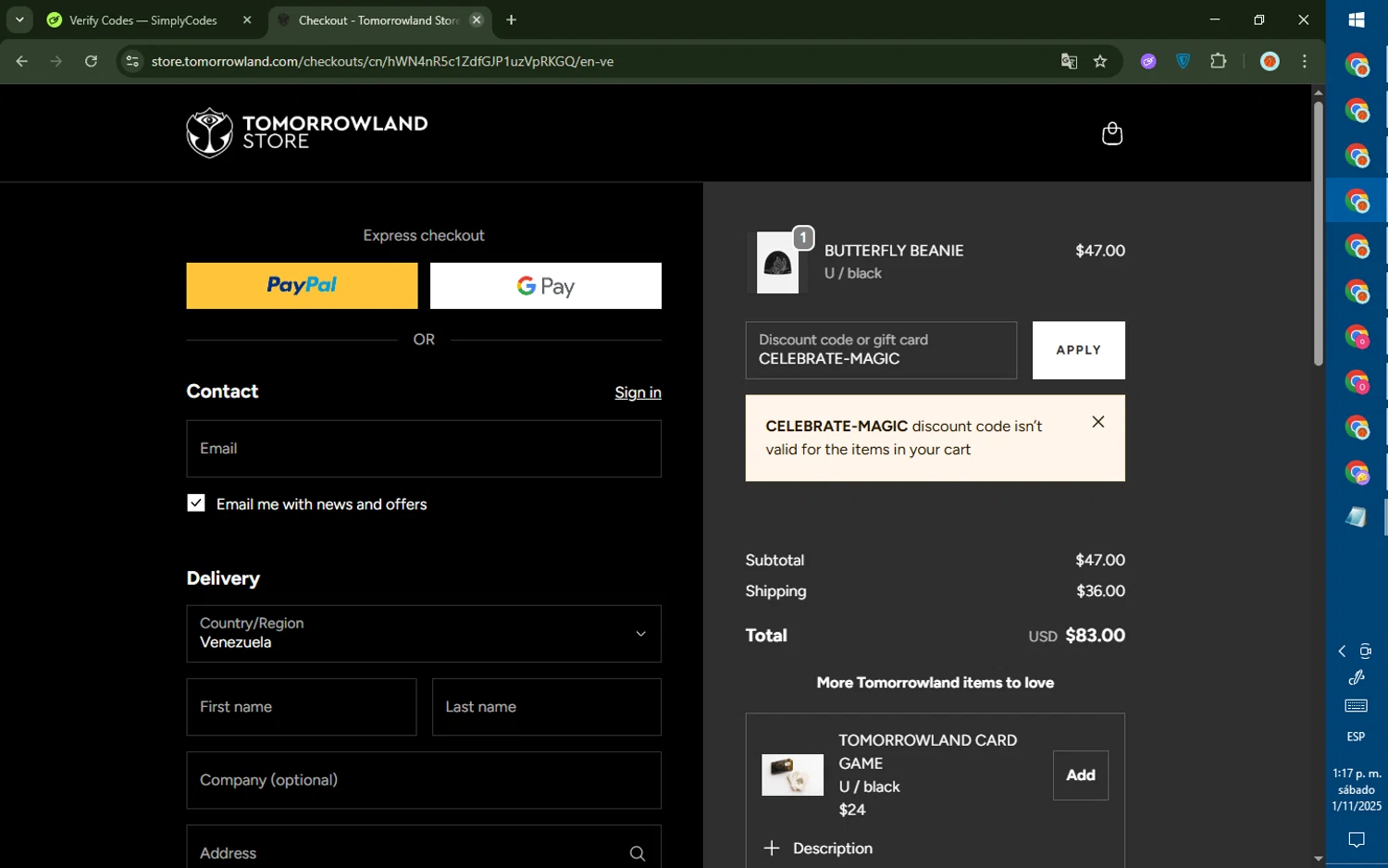Screen dimensions: 1388x868
Task: Apply the discount code
Action: tap(1079, 350)
